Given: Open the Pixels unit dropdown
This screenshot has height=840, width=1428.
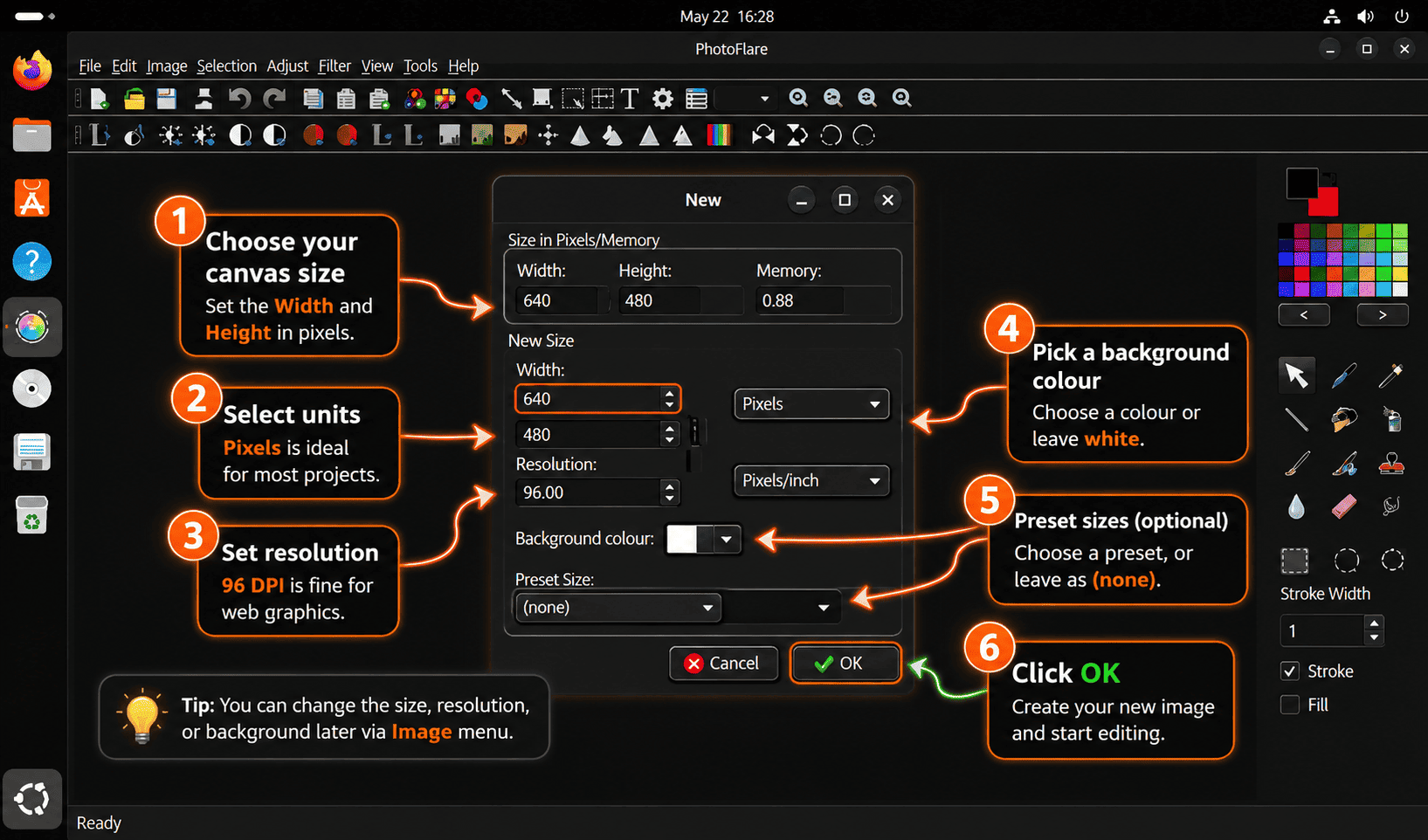Looking at the screenshot, I should point(811,404).
